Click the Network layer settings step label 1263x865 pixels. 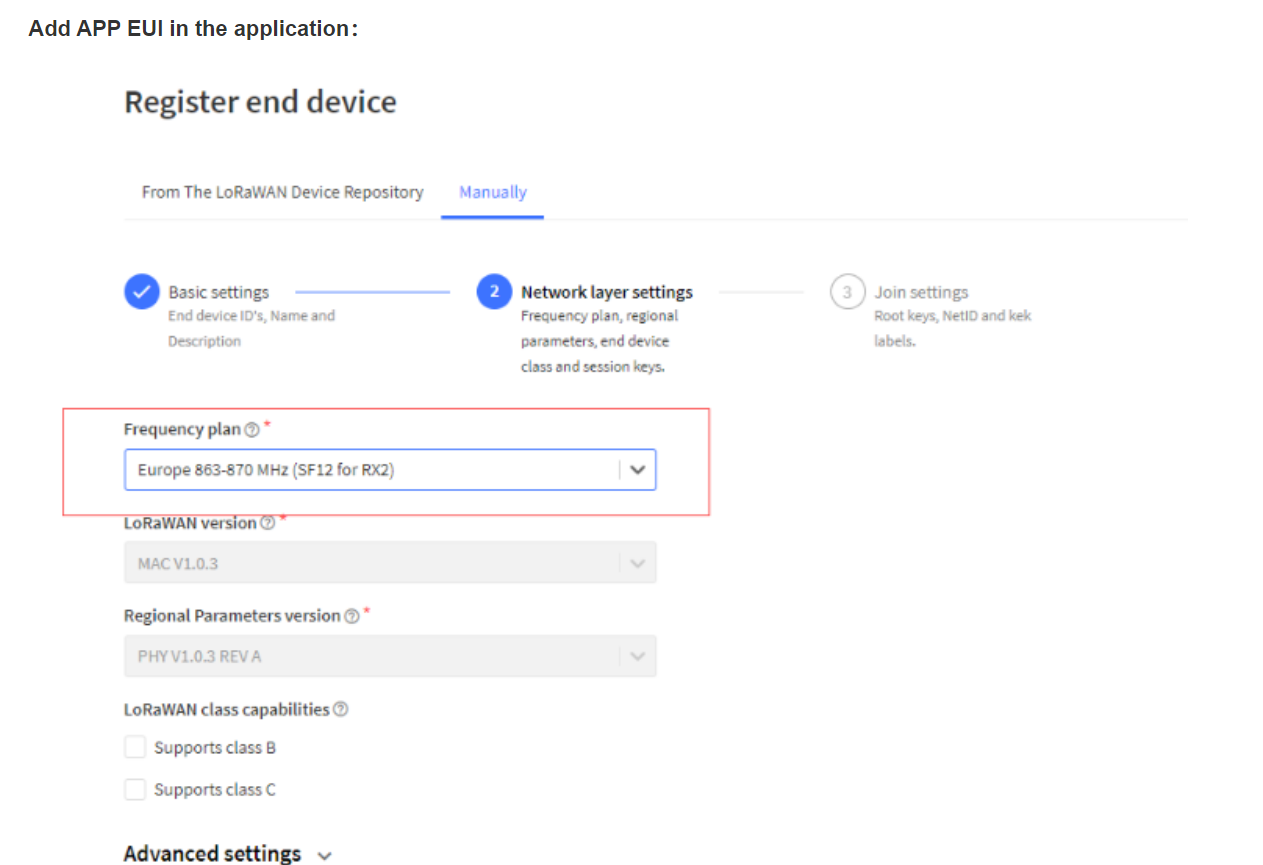pos(606,292)
